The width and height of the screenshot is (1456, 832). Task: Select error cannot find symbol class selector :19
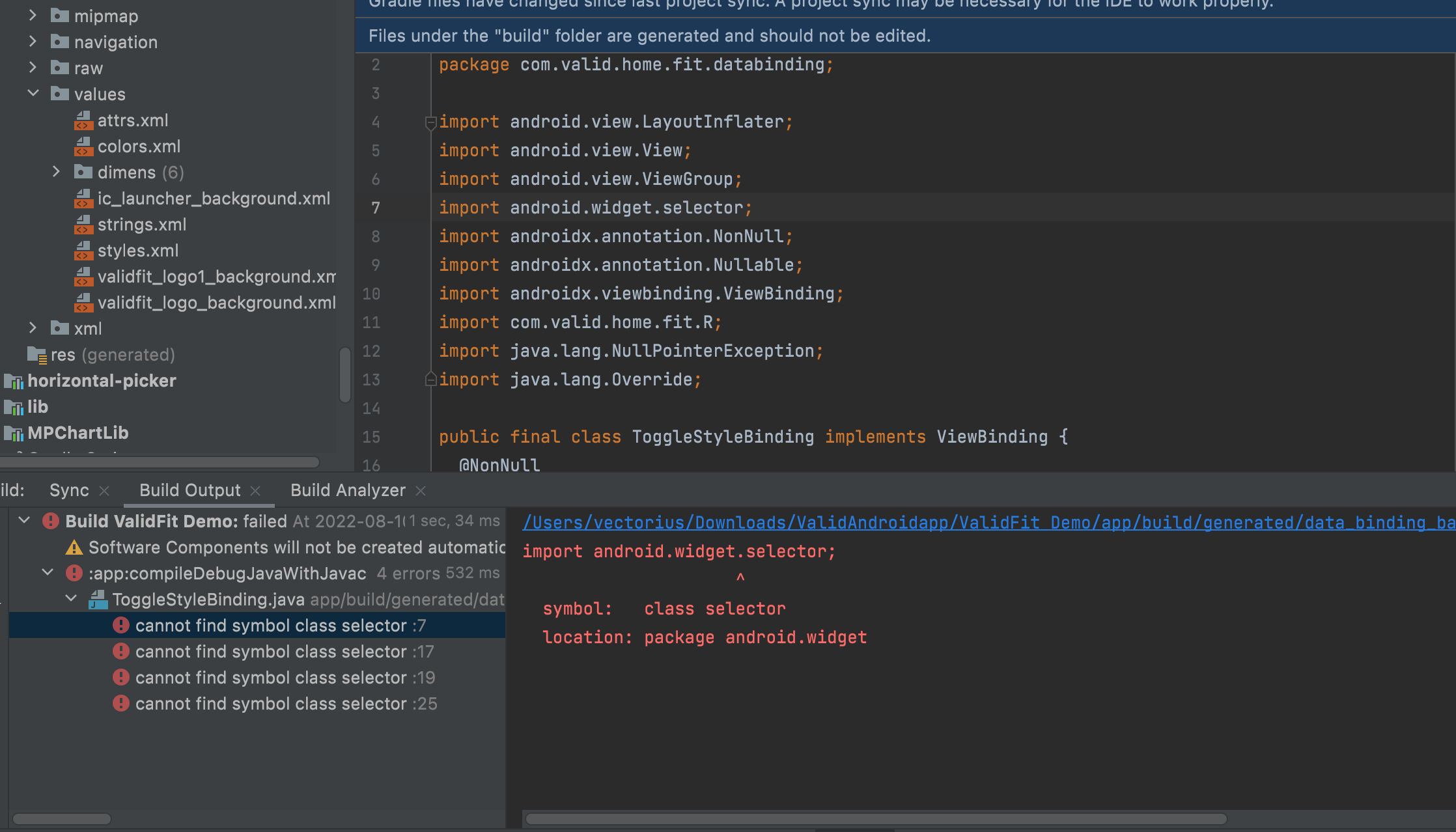click(x=257, y=677)
